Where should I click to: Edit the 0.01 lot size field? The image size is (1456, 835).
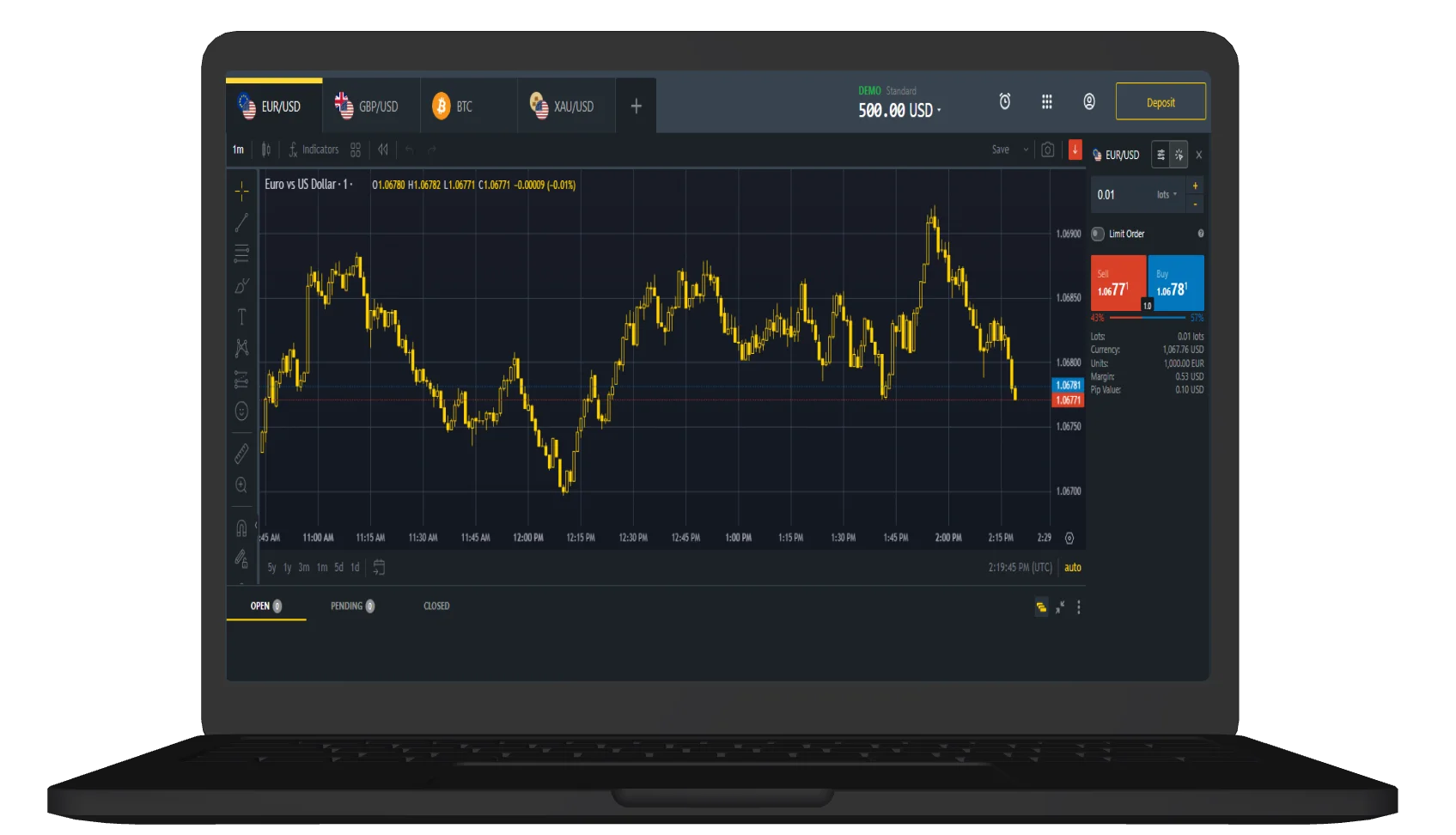click(x=1121, y=195)
